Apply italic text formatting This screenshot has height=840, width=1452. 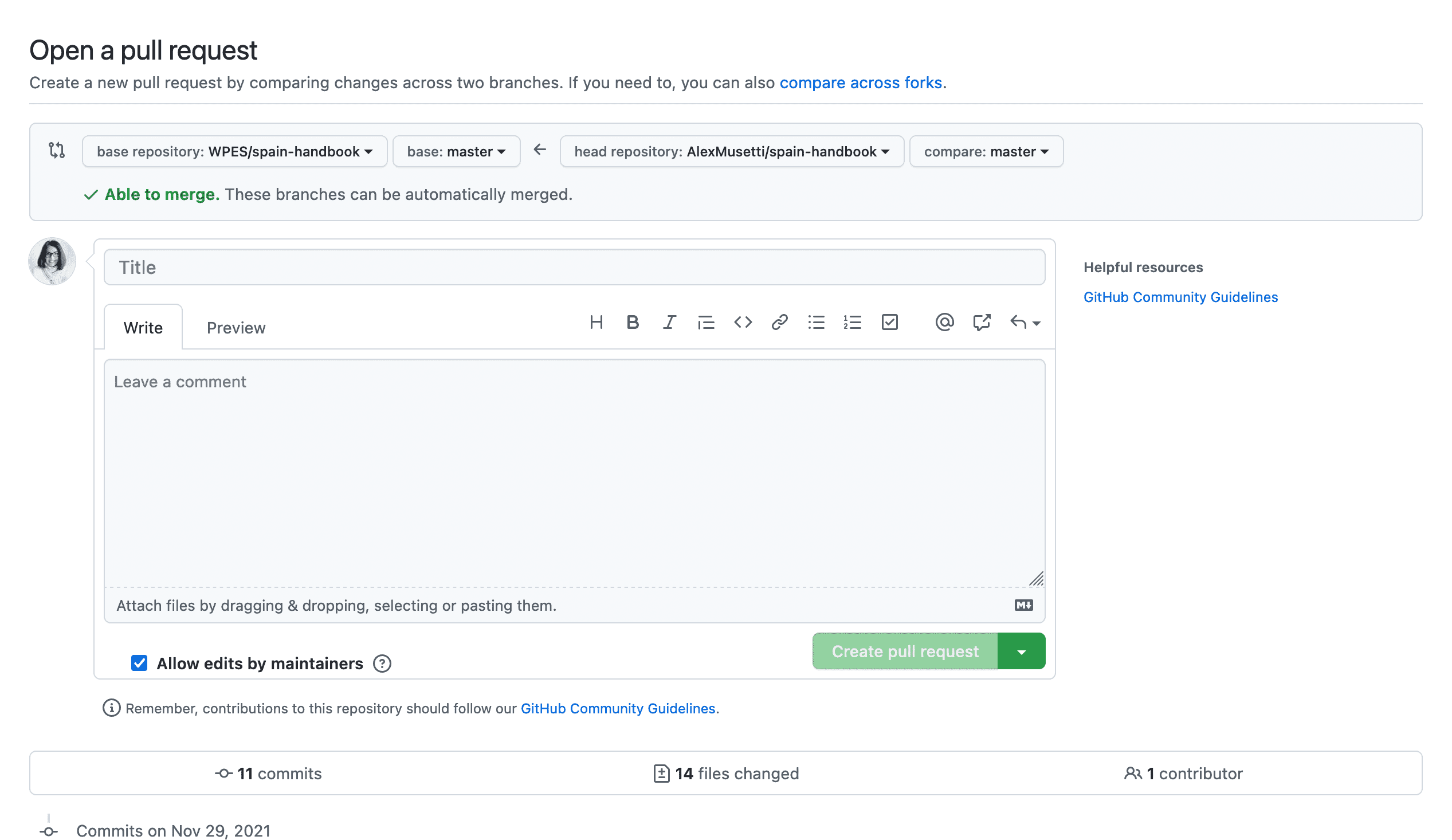[669, 322]
